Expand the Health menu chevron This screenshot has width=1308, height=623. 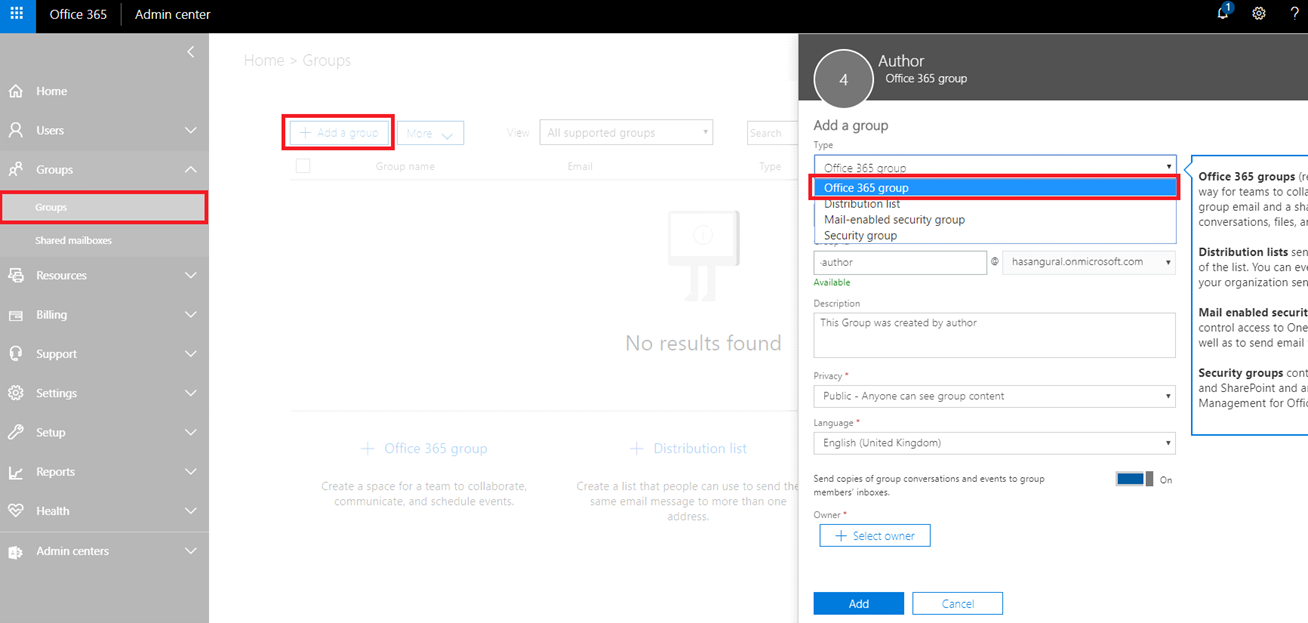(x=191, y=512)
